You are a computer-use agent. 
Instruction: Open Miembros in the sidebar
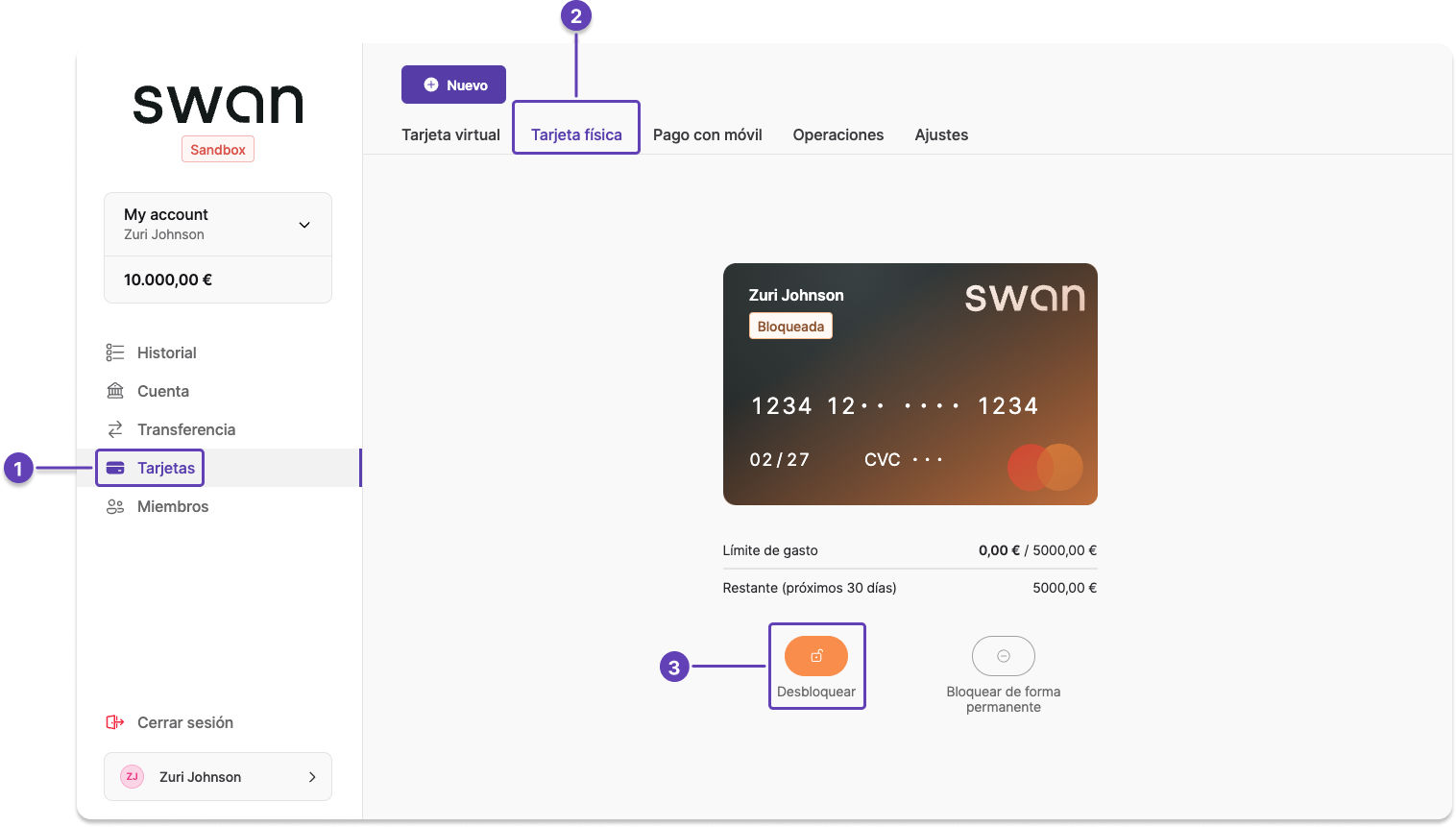coord(218,506)
